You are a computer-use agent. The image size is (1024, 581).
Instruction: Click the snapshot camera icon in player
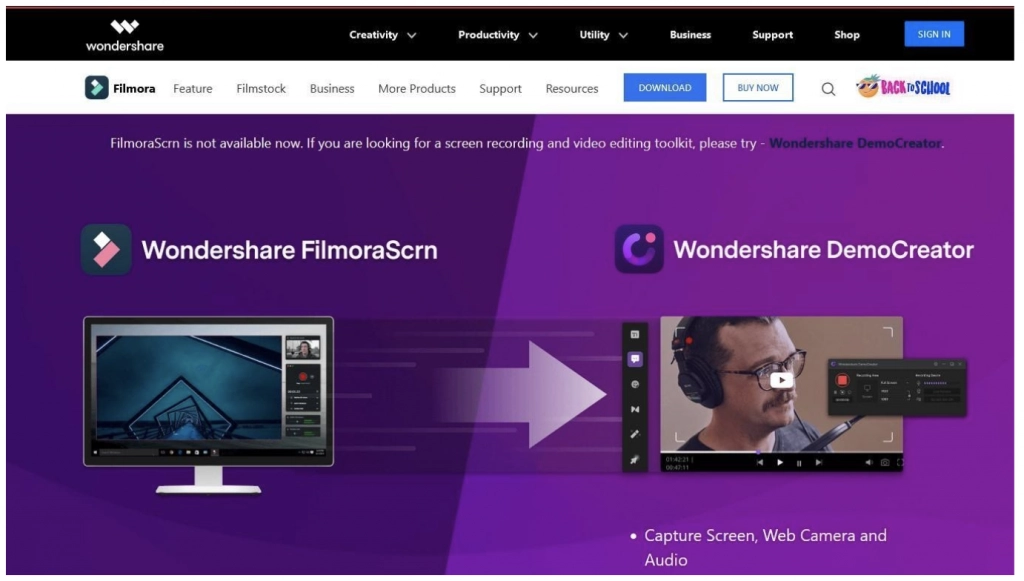coord(884,463)
